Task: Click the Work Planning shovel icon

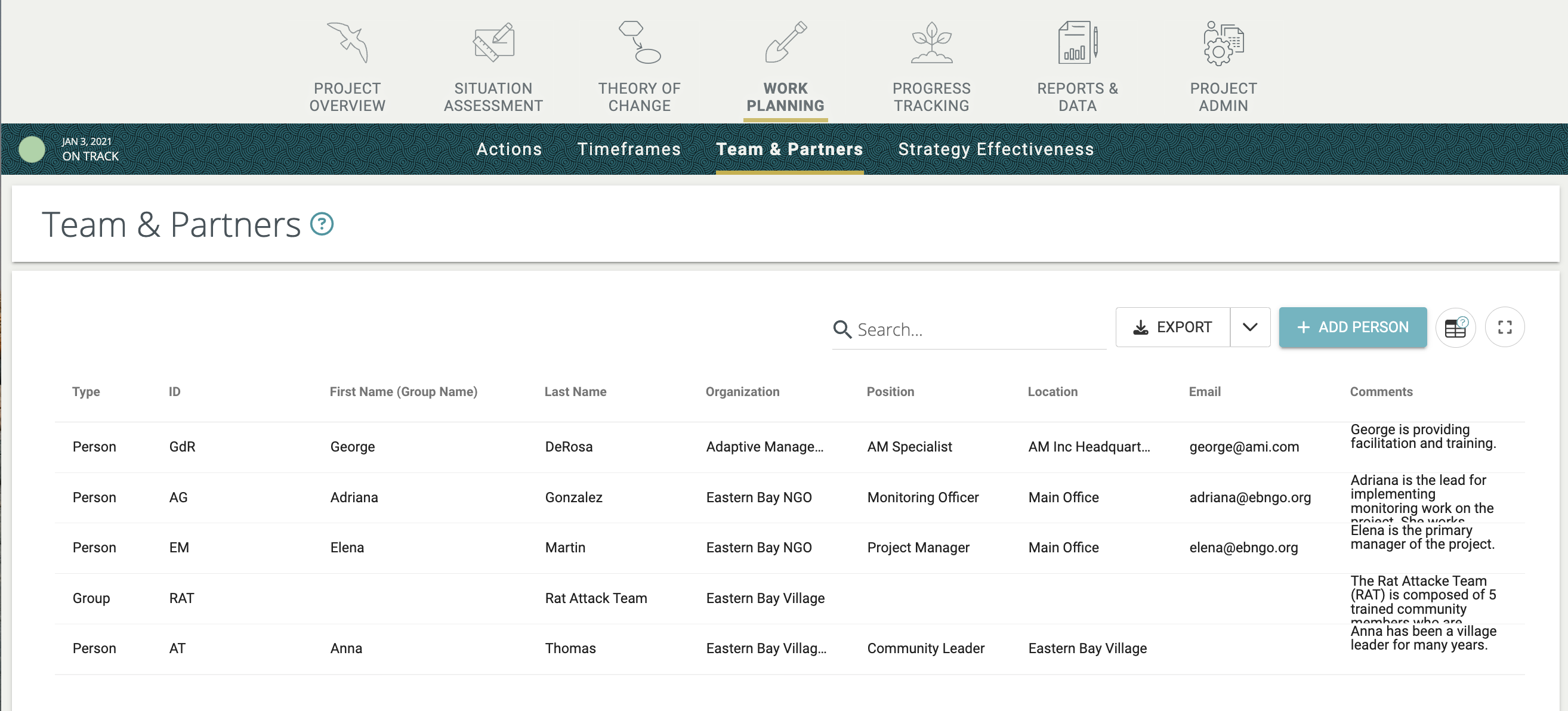Action: 785,42
